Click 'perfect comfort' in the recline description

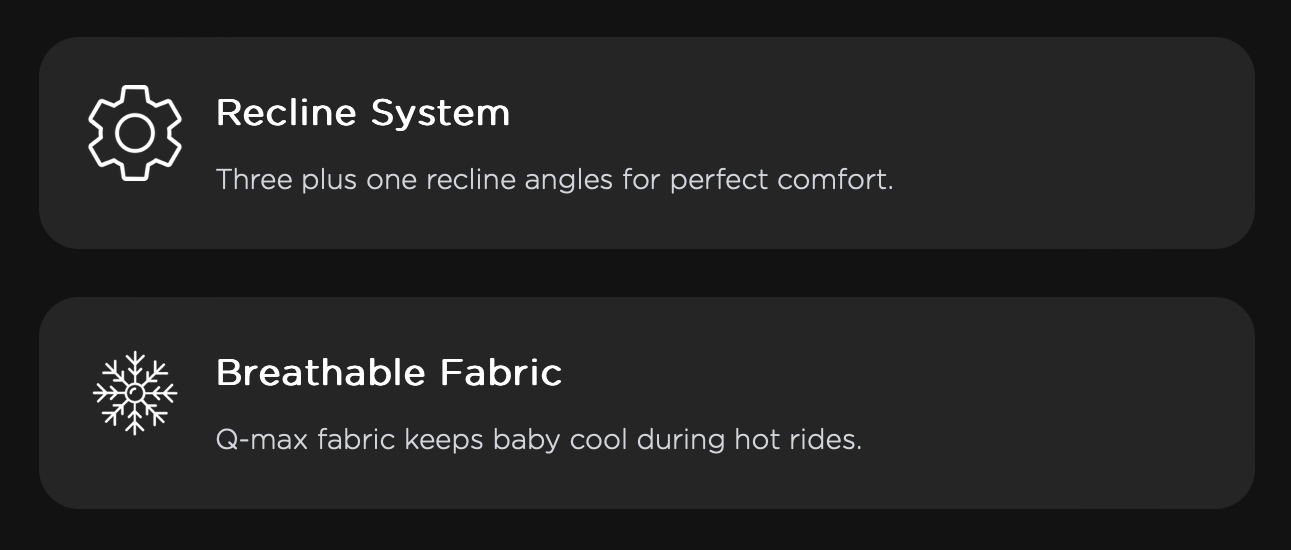pos(781,181)
